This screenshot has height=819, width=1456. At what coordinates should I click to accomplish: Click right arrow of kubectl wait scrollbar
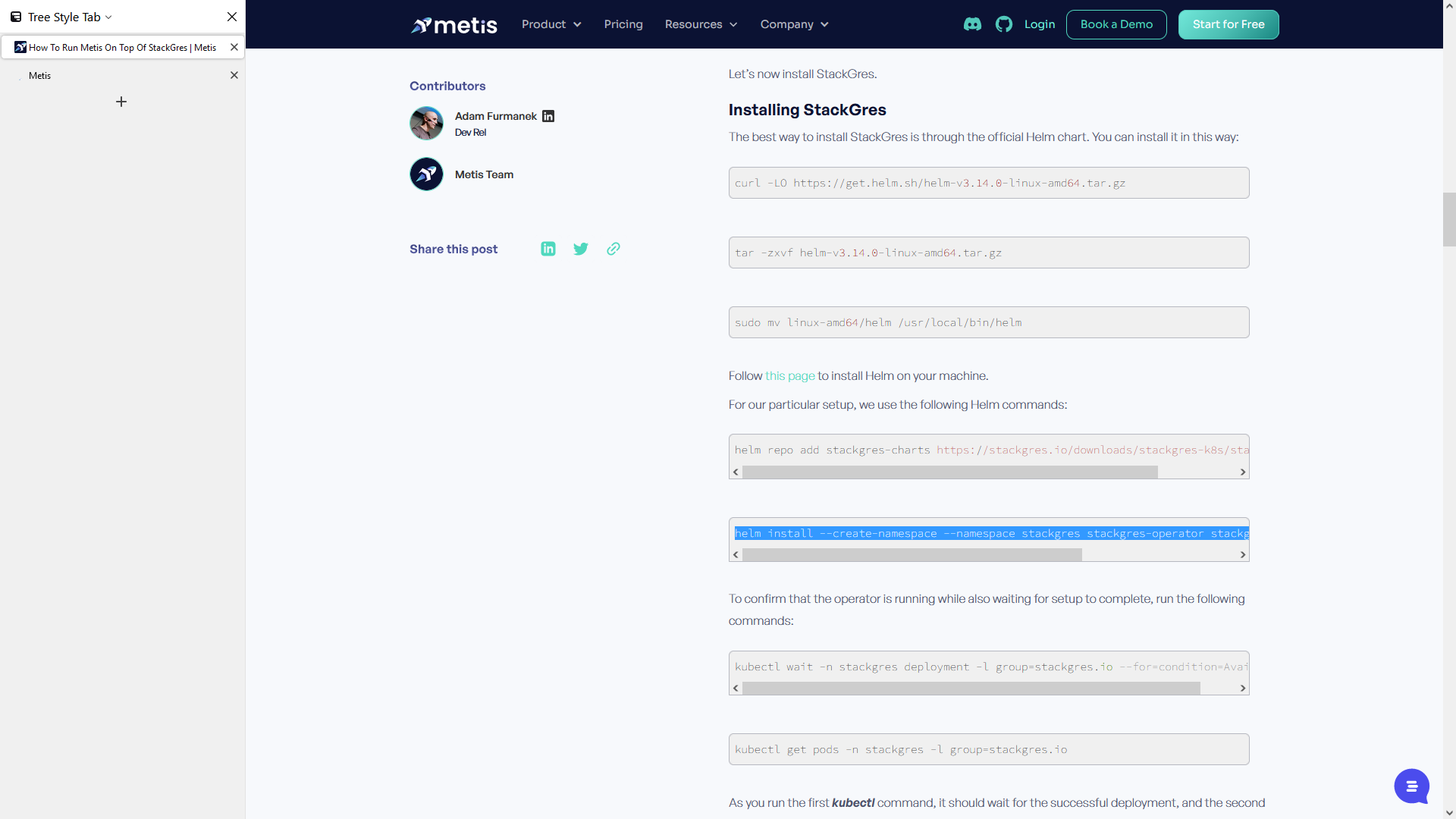(1243, 688)
